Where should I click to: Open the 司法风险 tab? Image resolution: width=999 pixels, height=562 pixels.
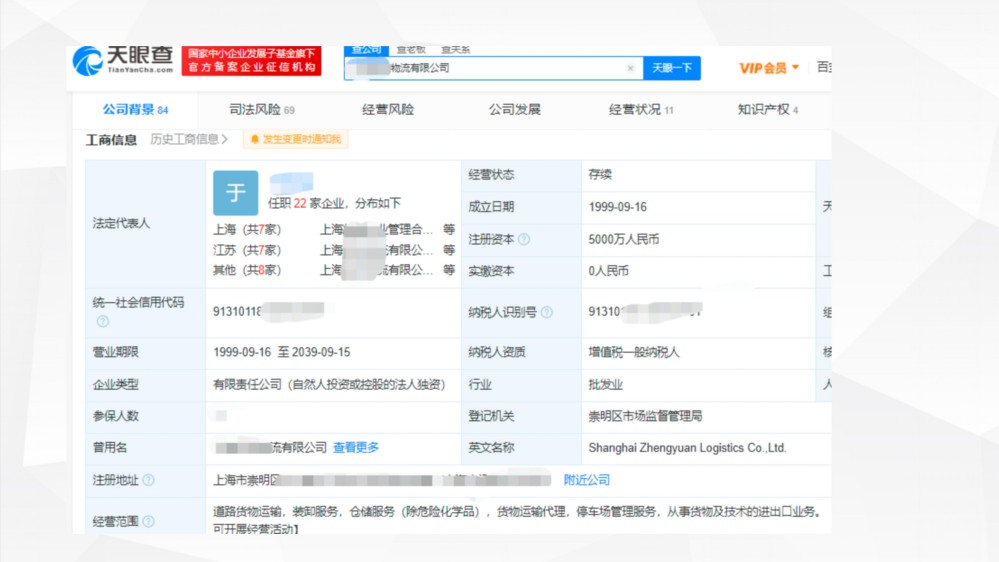click(262, 110)
